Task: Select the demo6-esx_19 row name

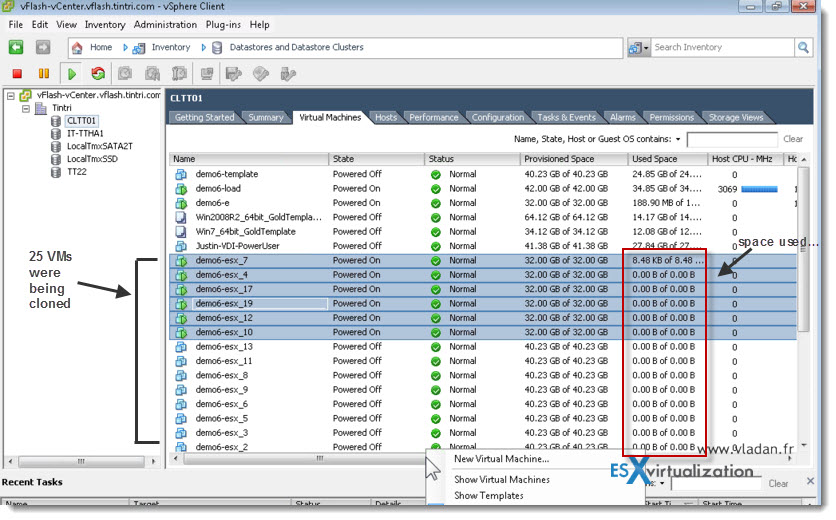Action: [x=223, y=303]
